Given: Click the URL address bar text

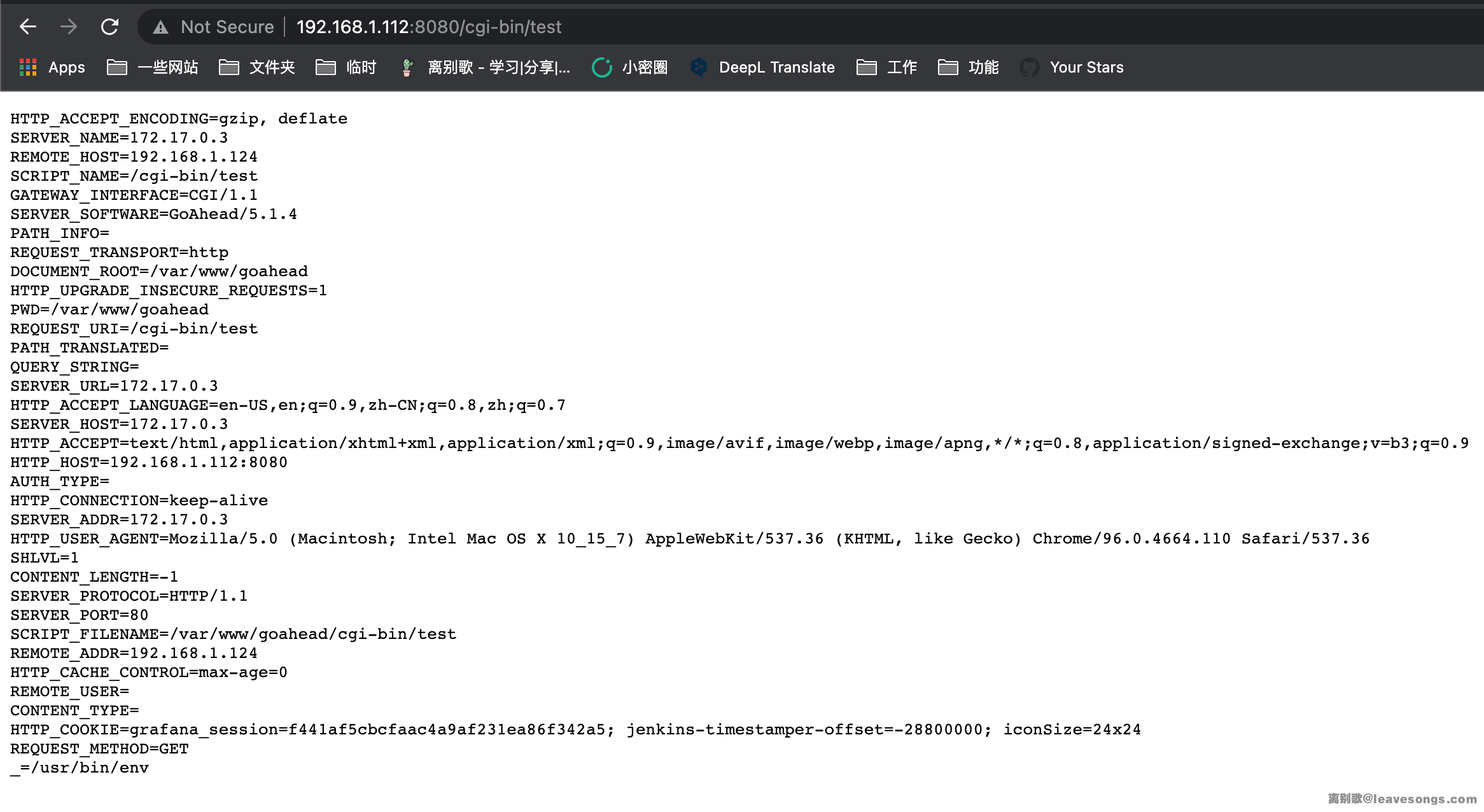Looking at the screenshot, I should coord(429,27).
